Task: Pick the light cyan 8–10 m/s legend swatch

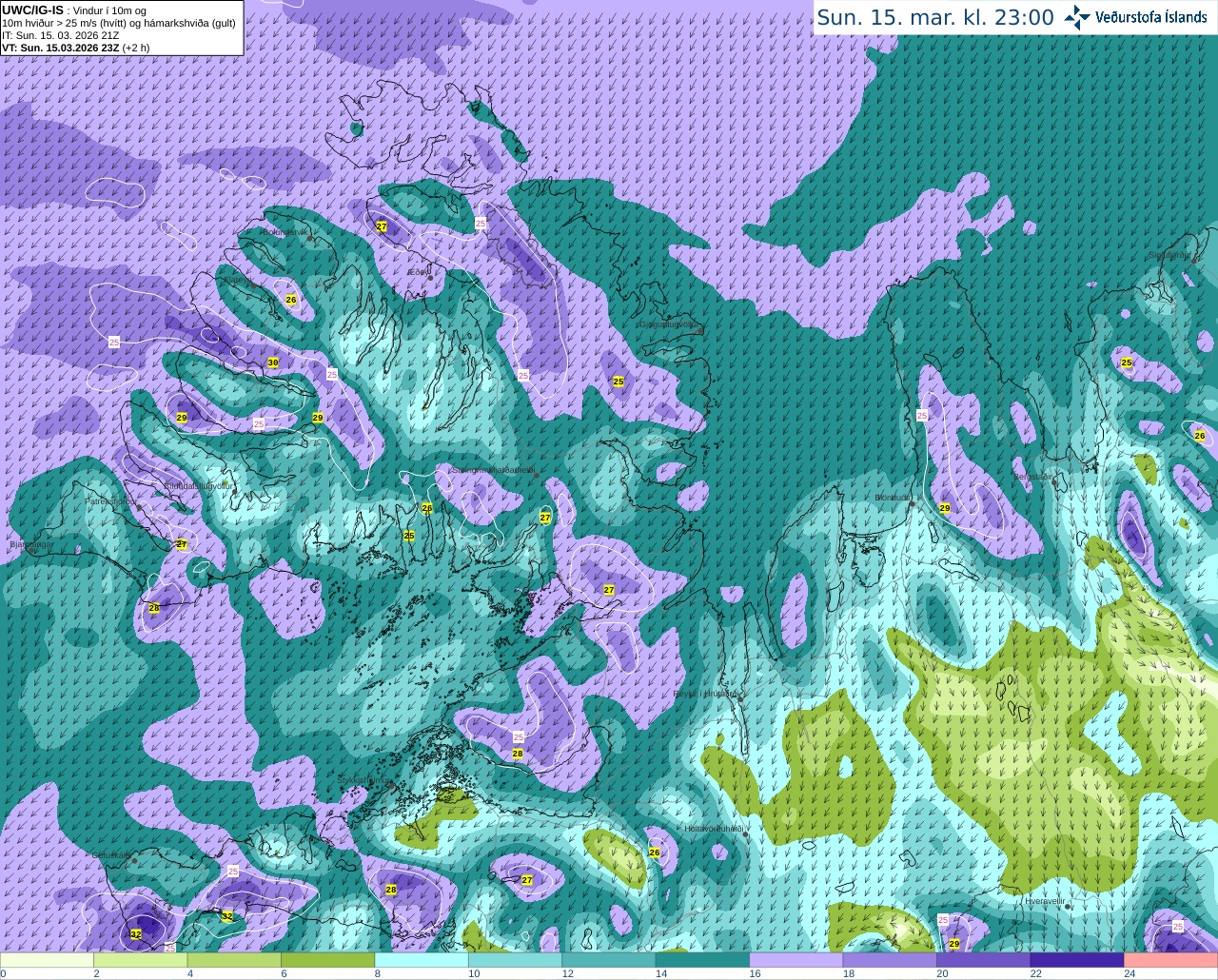Action: 422,960
